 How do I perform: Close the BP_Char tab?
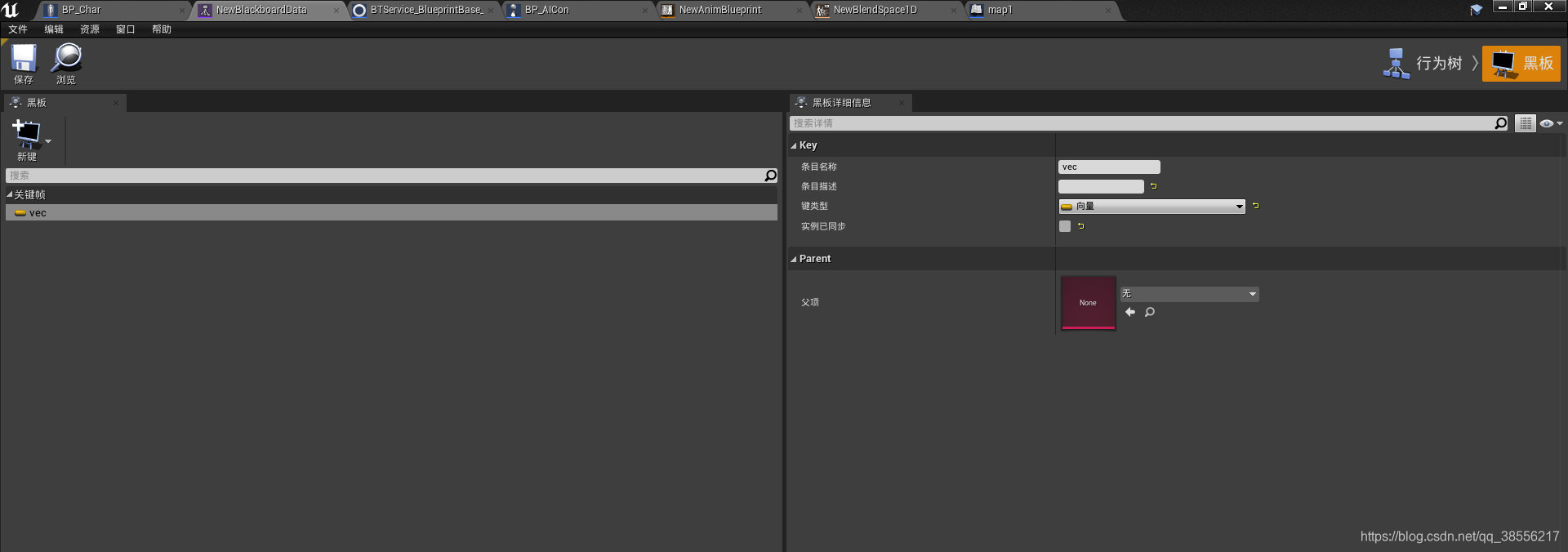pos(181,11)
